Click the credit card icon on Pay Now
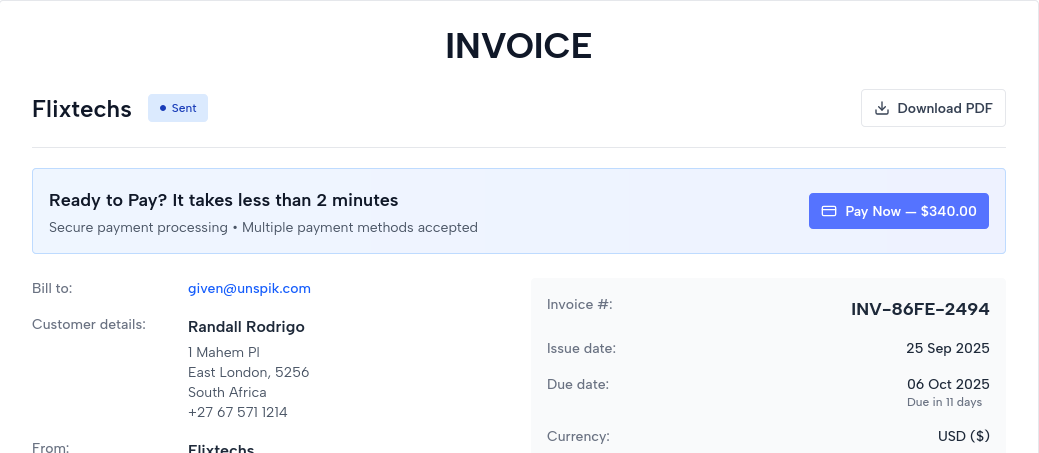Screen dimensions: 1039x453 [829, 211]
